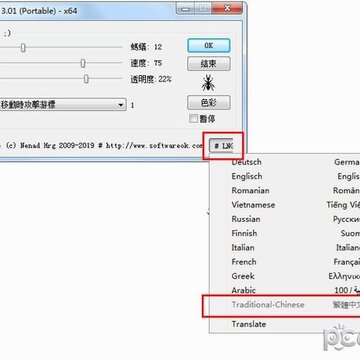
Task: Adjust the 速度 (speed) slider
Action: point(83,63)
